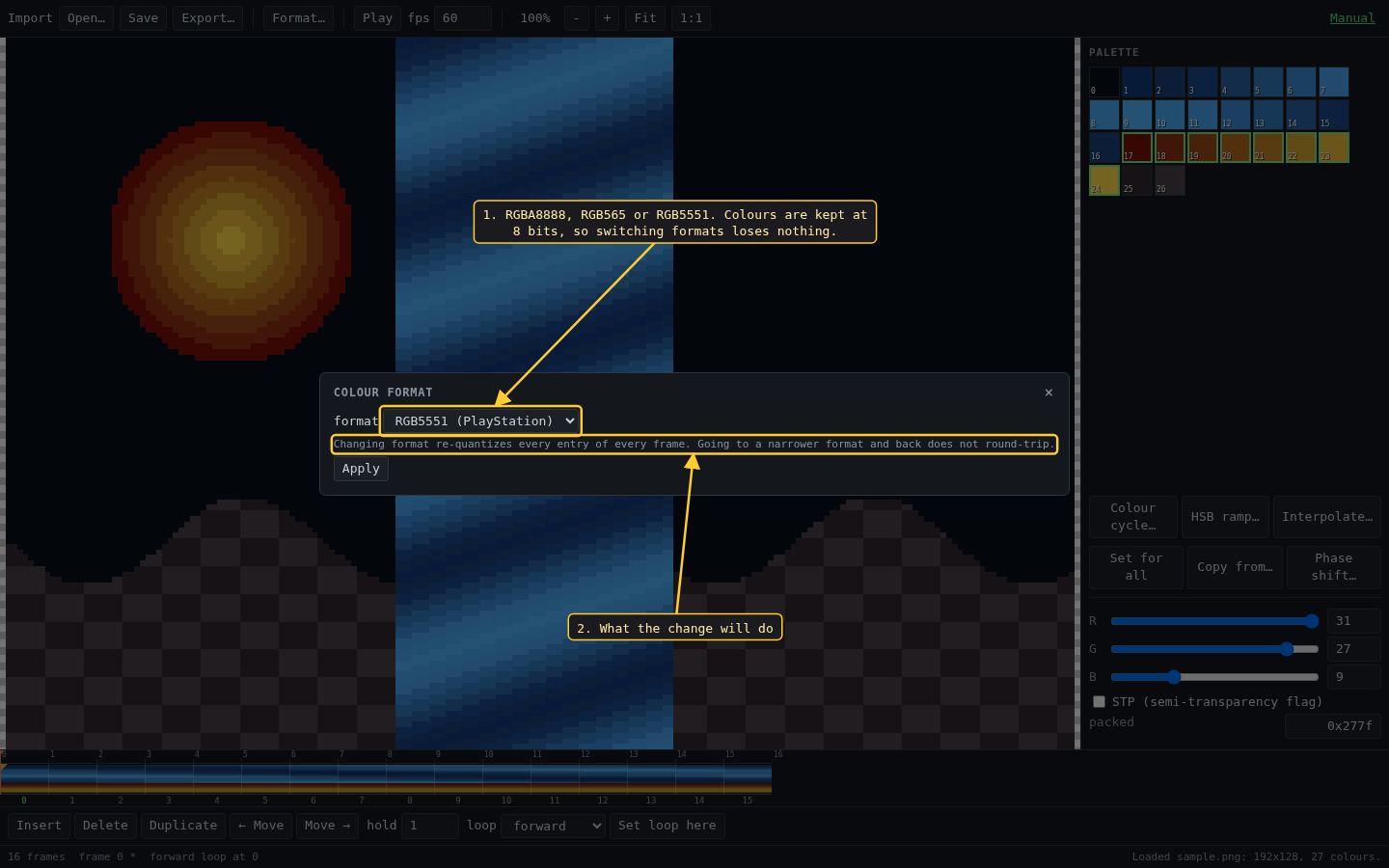Click the Set loop here button
This screenshot has width=1389, height=868.
(x=667, y=826)
